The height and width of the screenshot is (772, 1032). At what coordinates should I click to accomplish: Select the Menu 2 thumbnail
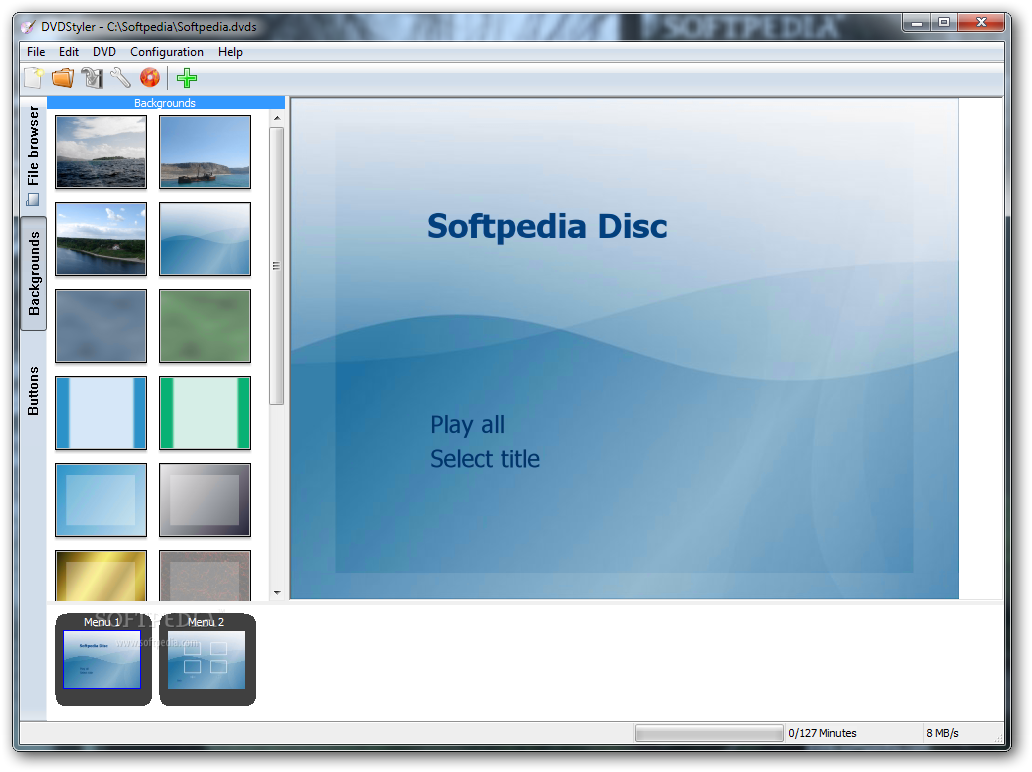[207, 659]
